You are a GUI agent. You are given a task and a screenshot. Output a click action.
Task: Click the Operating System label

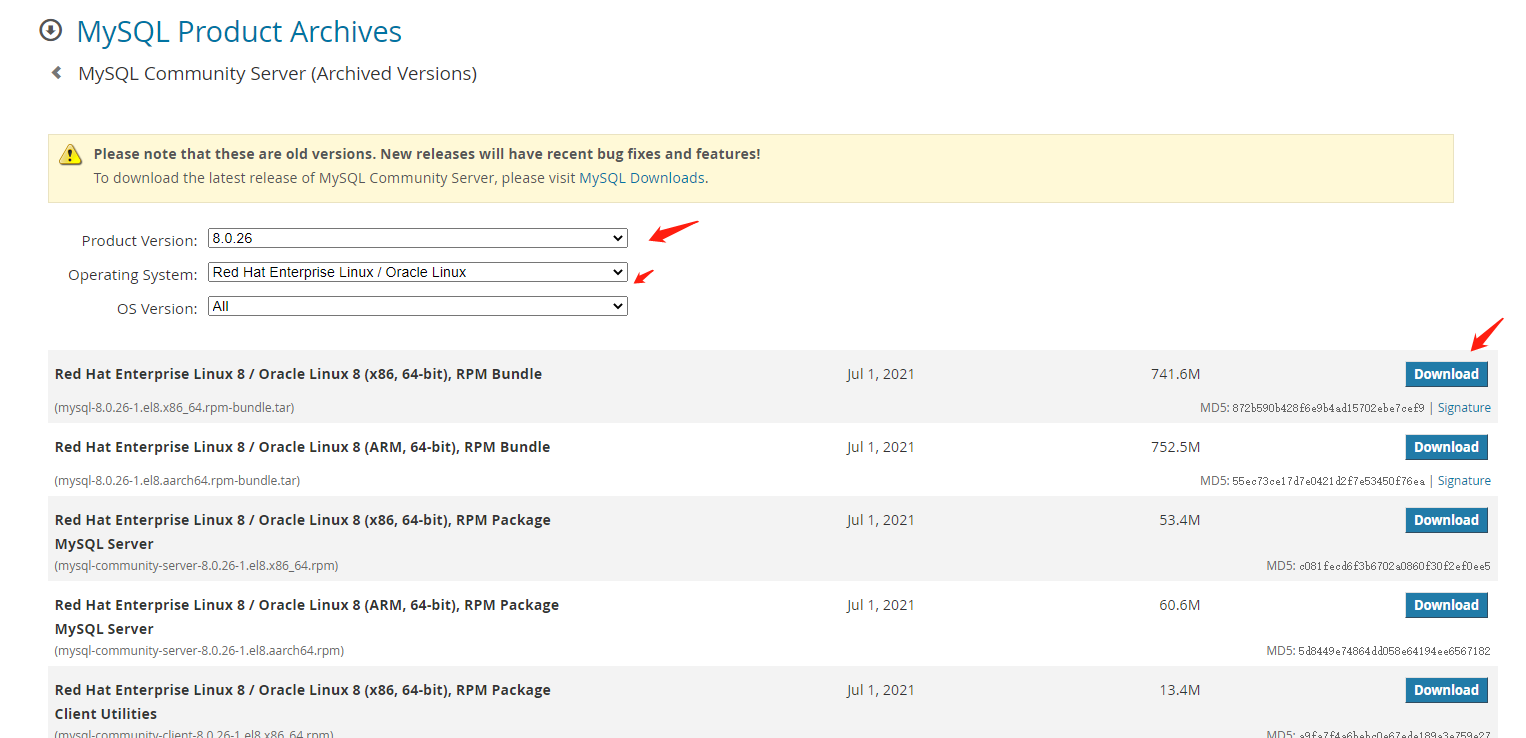click(133, 275)
